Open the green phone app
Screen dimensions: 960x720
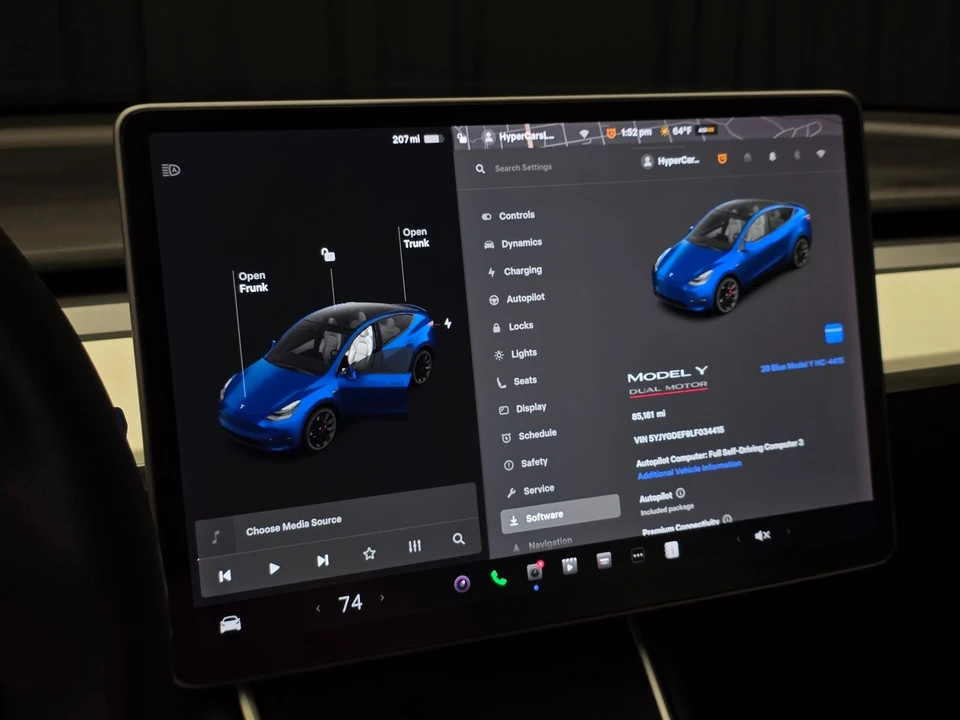click(x=499, y=578)
